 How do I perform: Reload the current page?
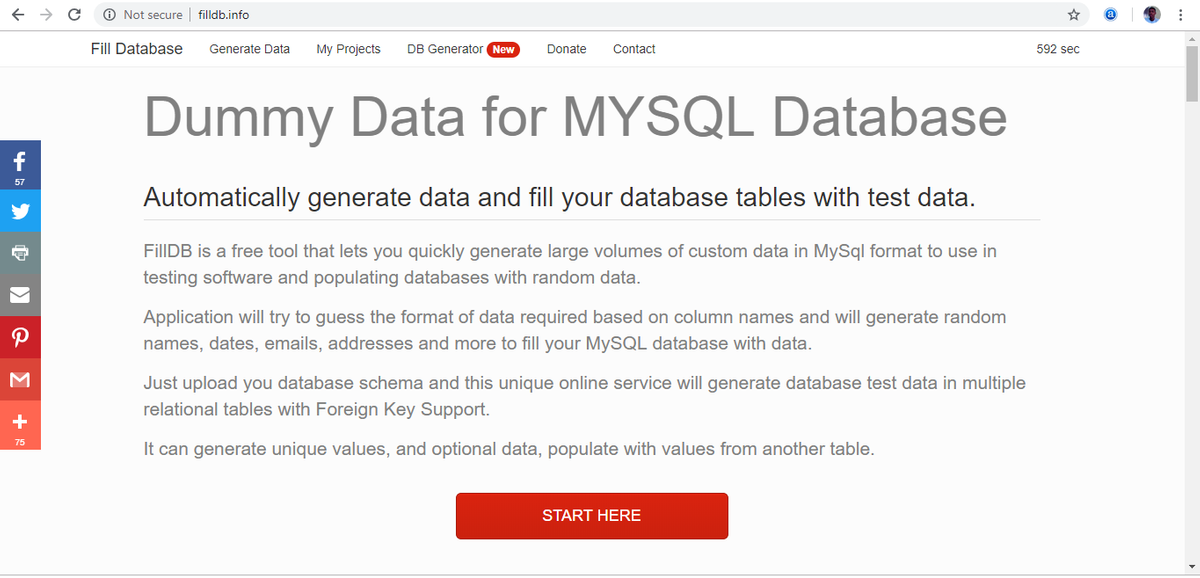click(73, 15)
